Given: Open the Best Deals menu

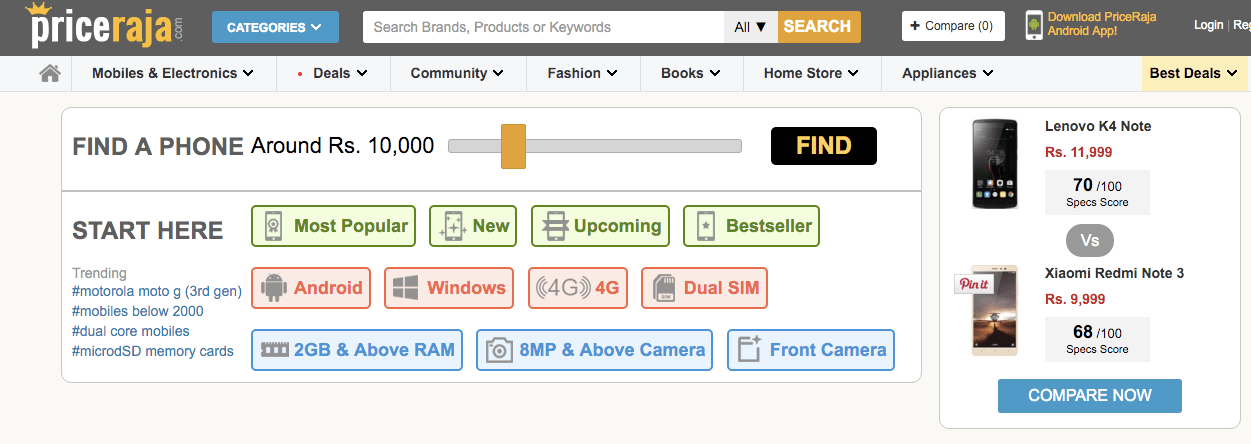Looking at the screenshot, I should click(1194, 73).
